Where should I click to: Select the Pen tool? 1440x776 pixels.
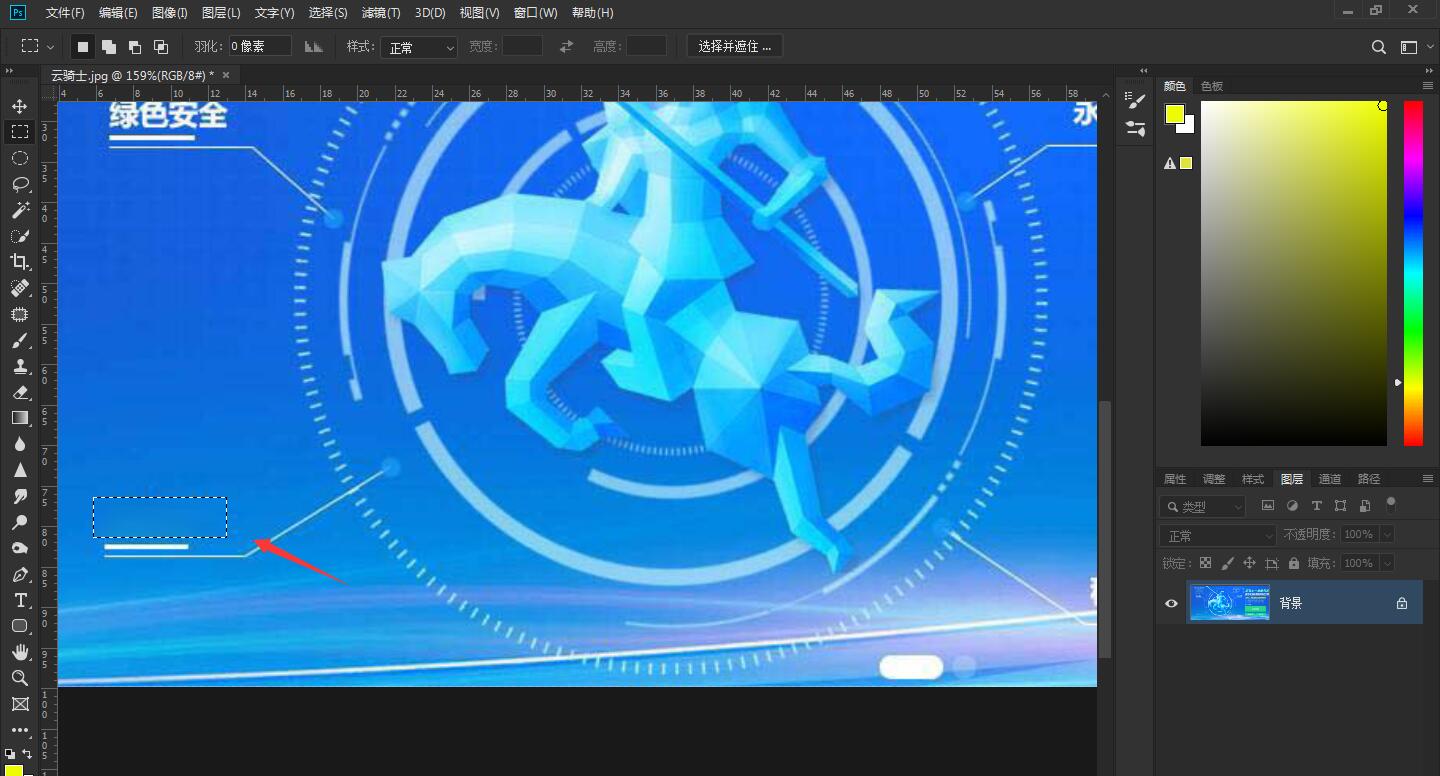tap(20, 574)
